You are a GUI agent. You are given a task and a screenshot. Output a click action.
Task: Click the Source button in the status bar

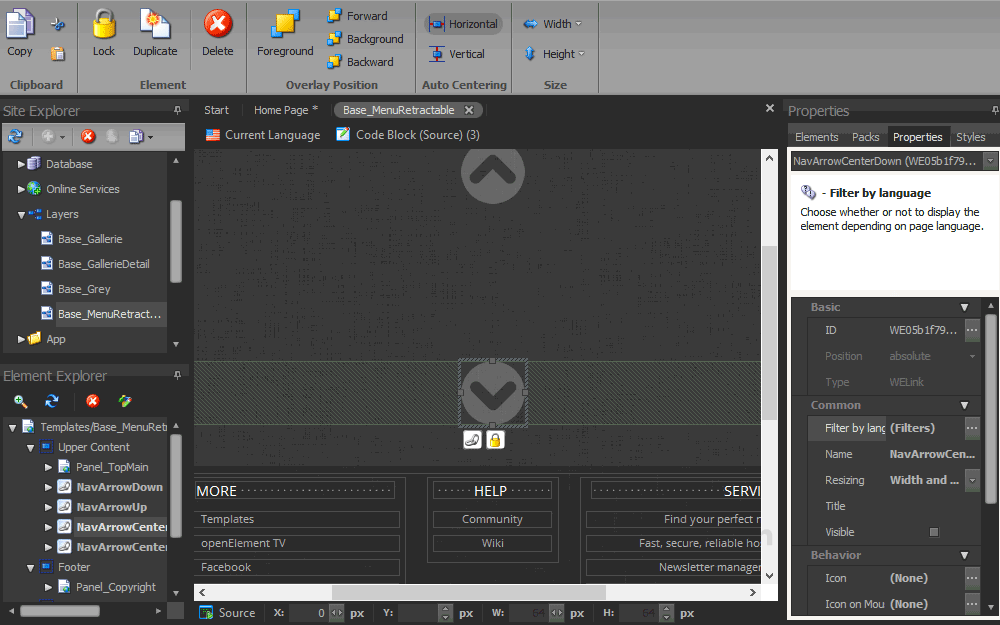point(227,612)
